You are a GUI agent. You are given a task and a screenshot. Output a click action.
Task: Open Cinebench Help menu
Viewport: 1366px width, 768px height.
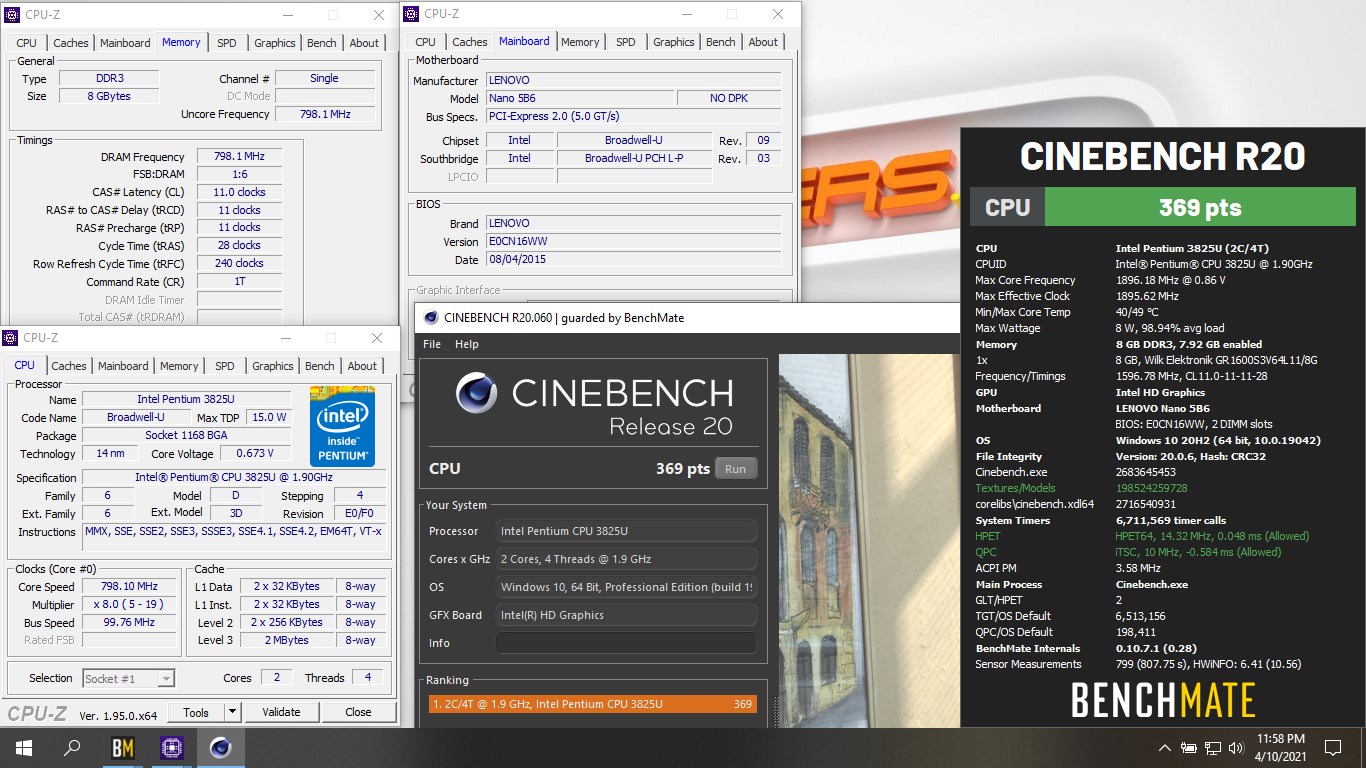click(x=467, y=344)
